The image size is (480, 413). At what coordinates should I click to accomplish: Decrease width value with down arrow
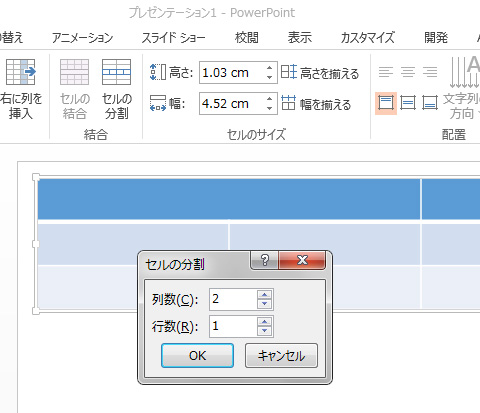coord(269,108)
